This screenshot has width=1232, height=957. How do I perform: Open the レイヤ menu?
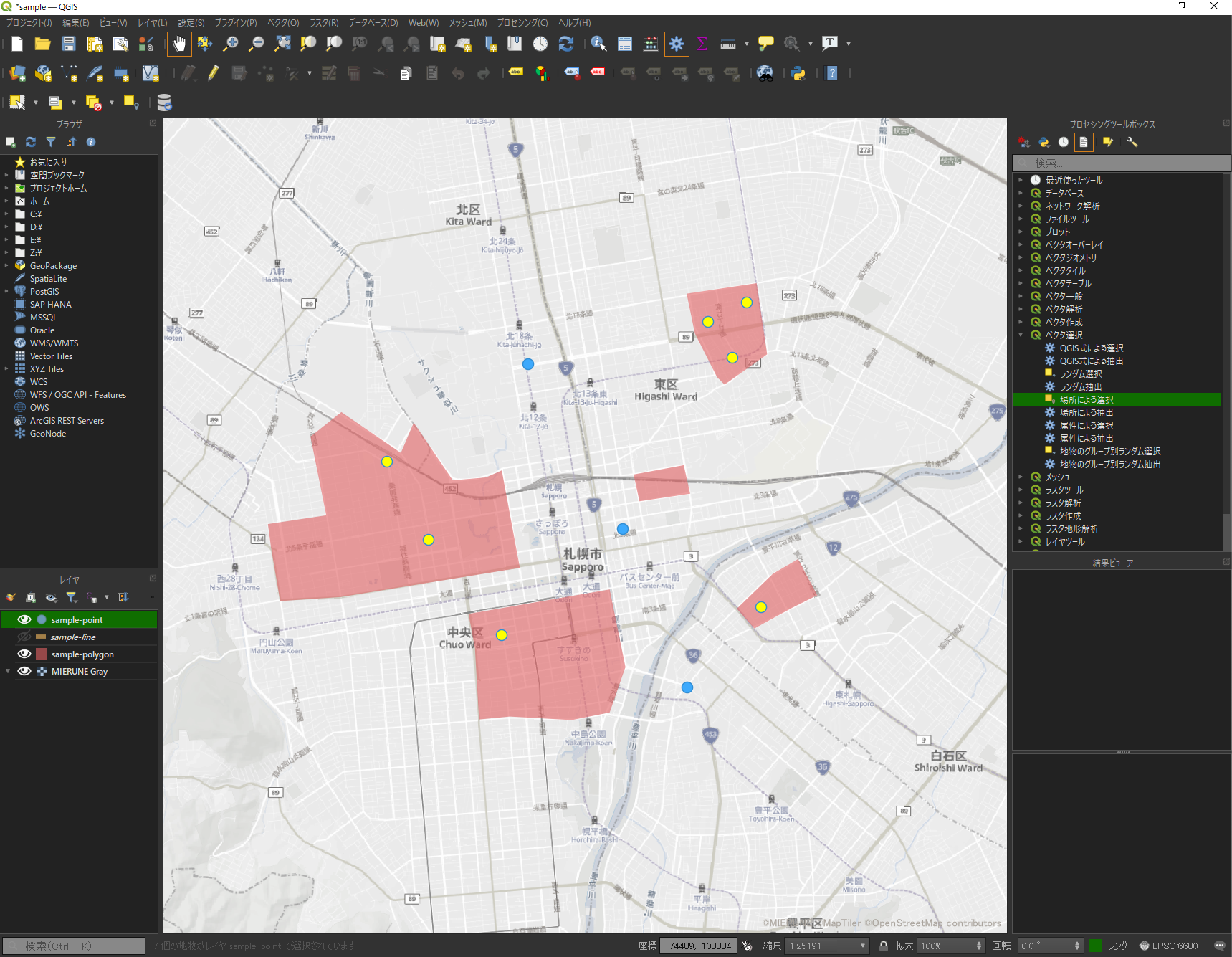pyautogui.click(x=153, y=23)
